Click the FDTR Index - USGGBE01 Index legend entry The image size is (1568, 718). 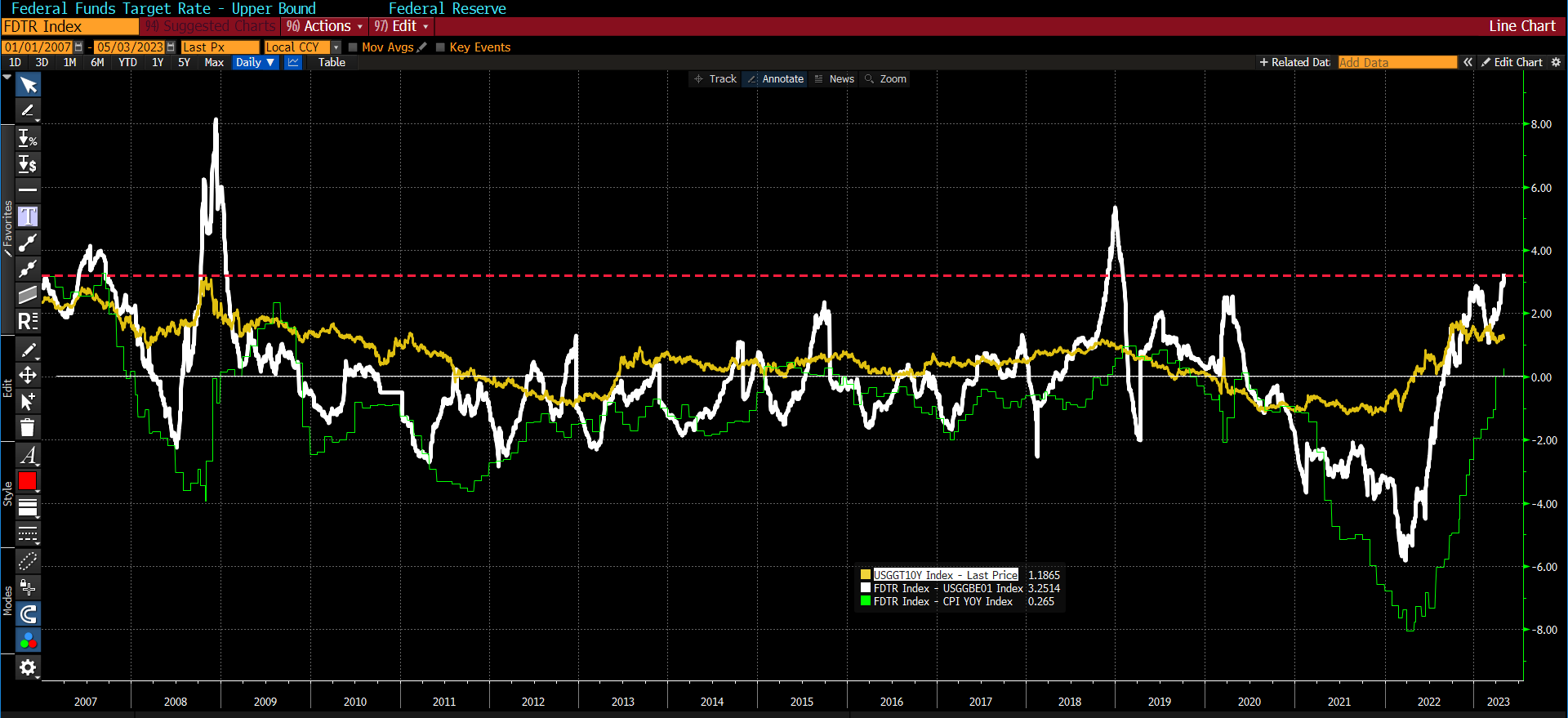pos(948,588)
